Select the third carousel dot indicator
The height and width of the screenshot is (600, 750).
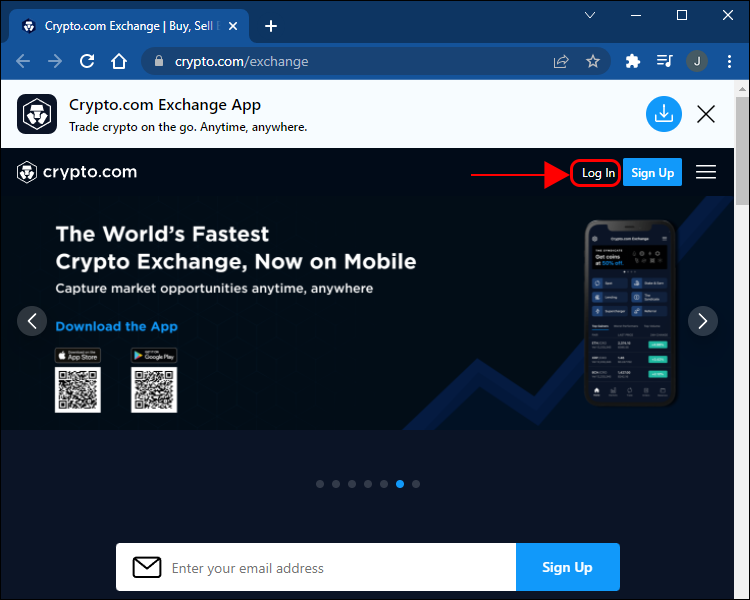pyautogui.click(x=352, y=484)
